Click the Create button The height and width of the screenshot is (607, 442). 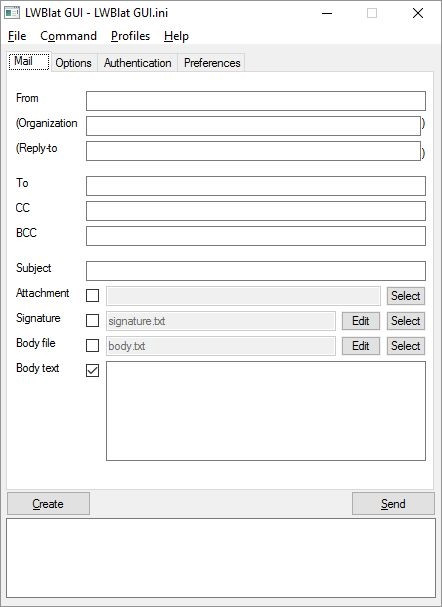click(x=48, y=504)
